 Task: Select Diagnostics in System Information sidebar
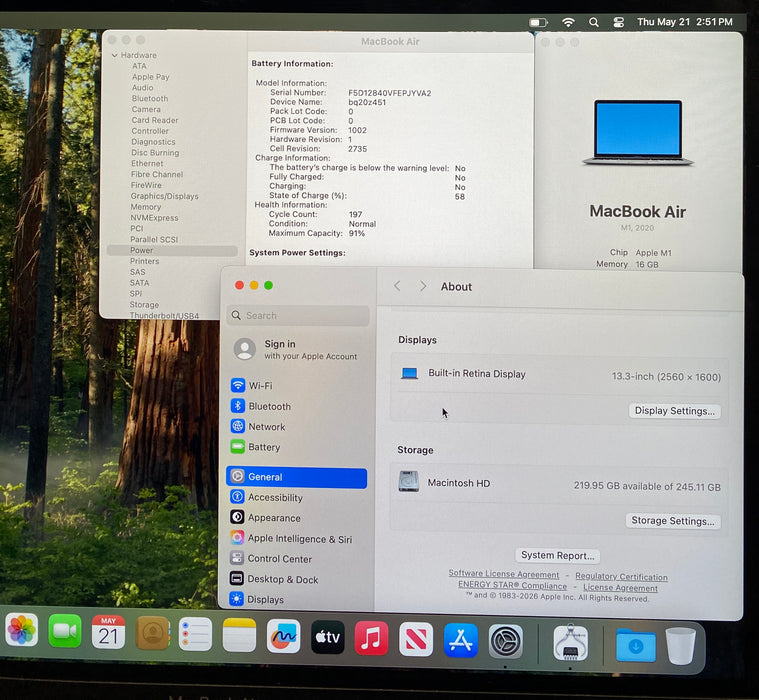tap(153, 142)
